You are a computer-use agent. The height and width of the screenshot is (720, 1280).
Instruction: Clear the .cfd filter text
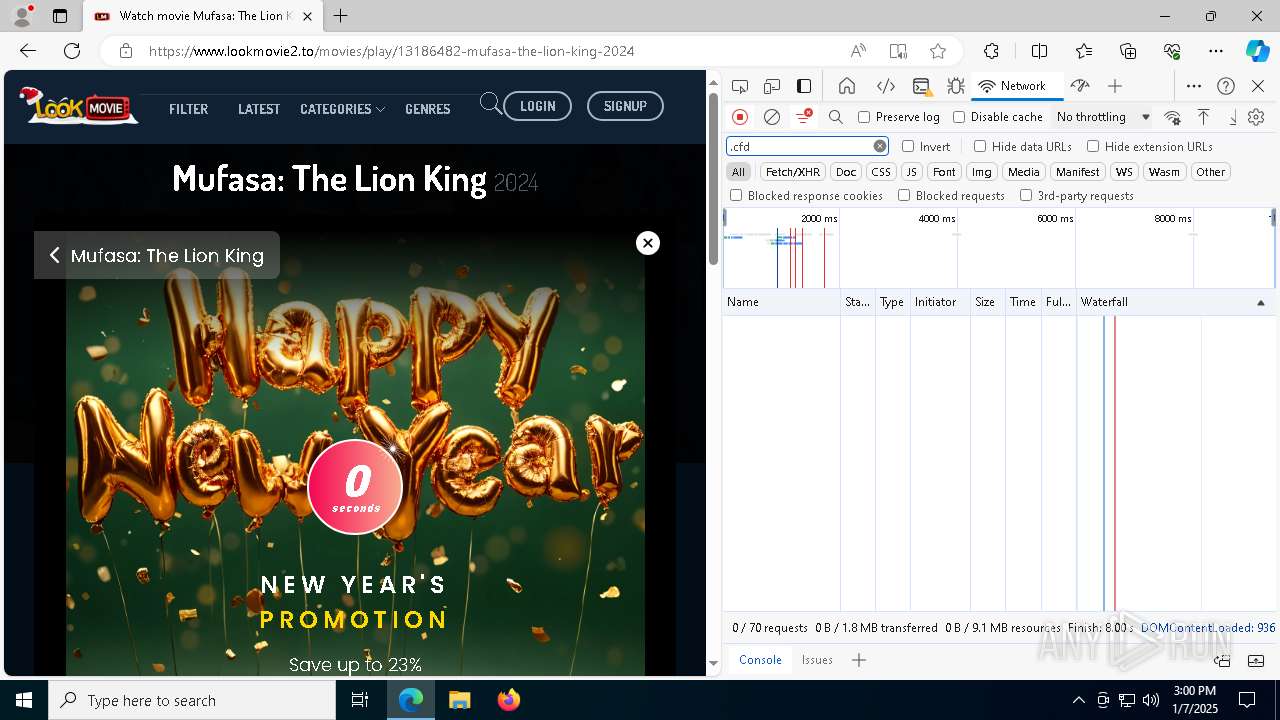(880, 146)
